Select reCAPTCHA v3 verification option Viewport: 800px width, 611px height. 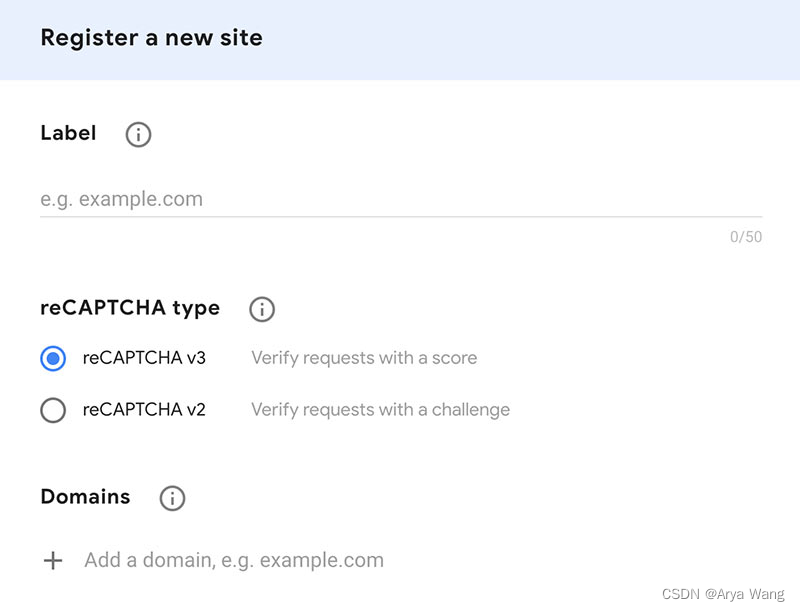53,358
